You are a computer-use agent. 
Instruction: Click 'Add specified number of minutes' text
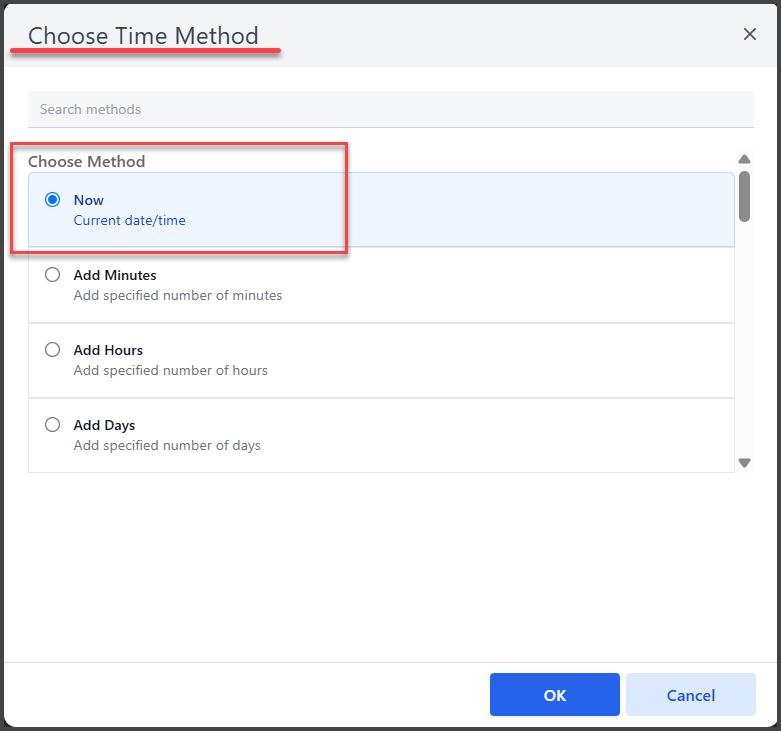178,295
